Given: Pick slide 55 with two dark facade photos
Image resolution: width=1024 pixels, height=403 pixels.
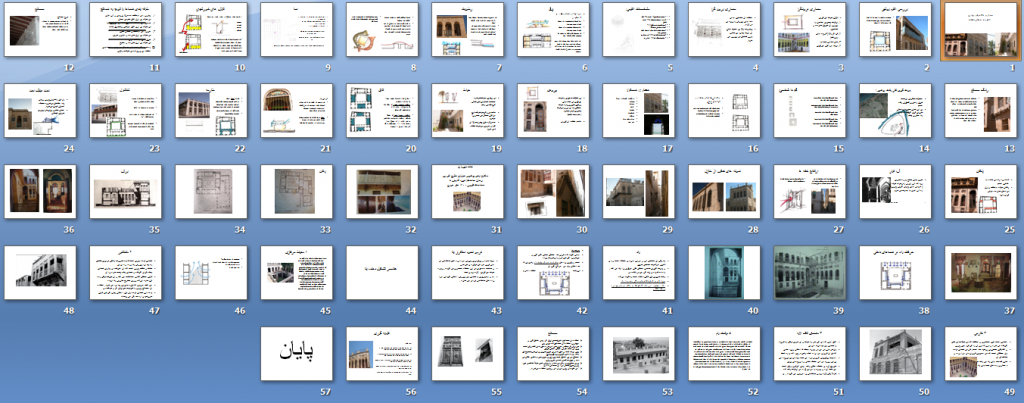Looking at the screenshot, I should 468,353.
